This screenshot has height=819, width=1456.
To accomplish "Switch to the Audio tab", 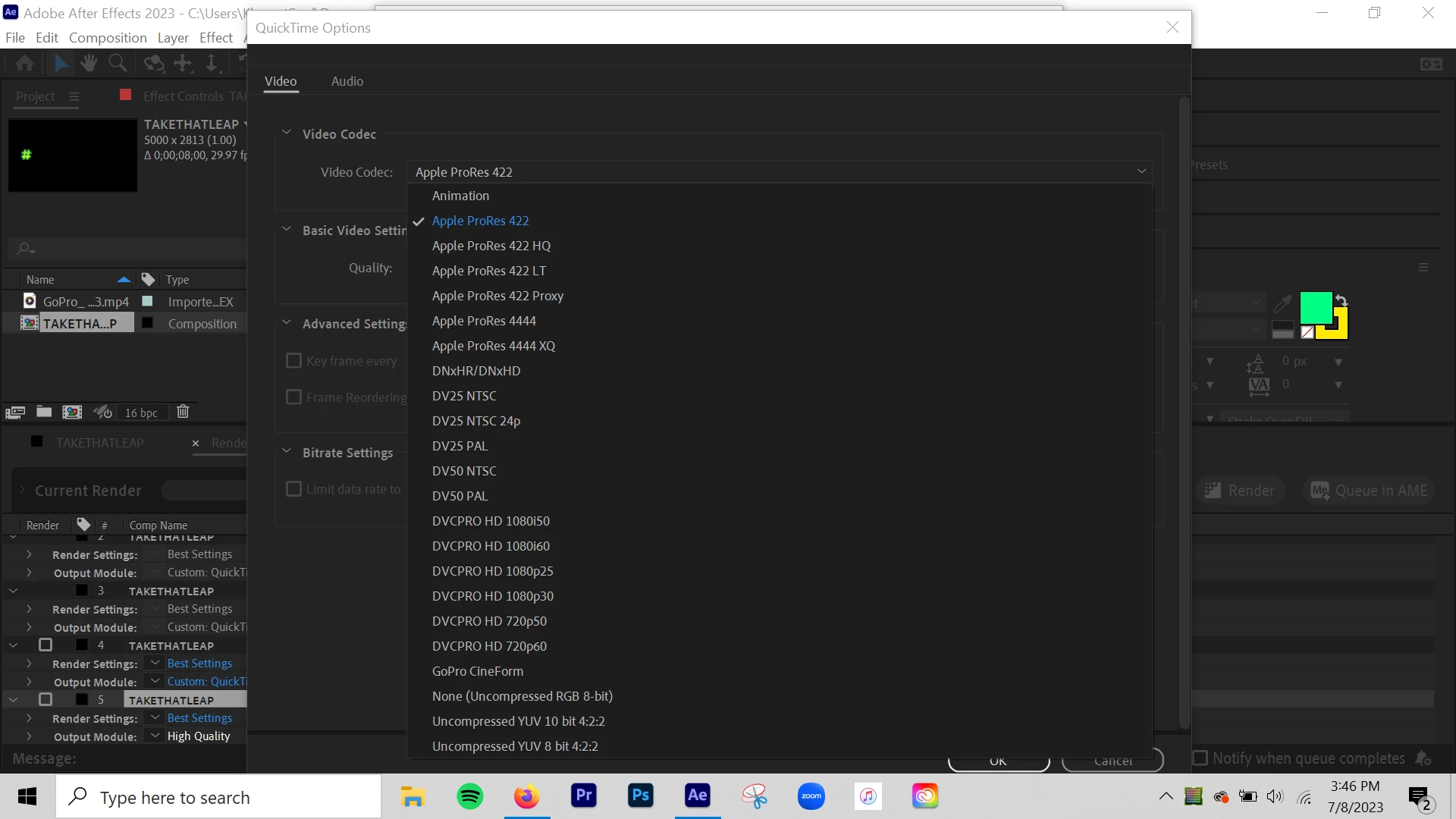I will click(x=347, y=81).
